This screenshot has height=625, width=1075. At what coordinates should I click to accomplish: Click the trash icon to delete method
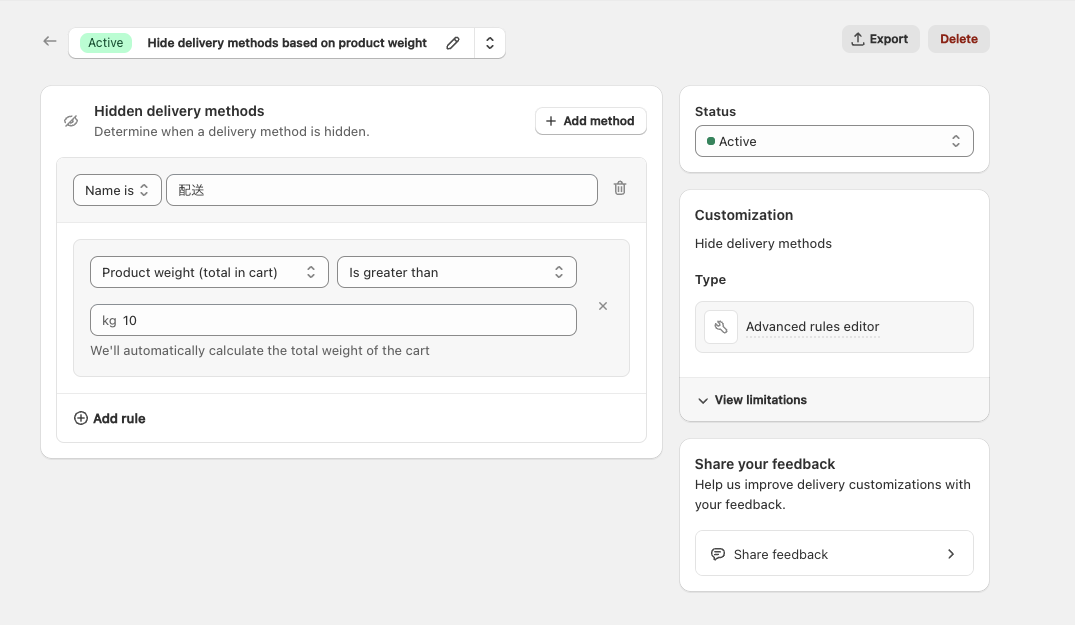tap(620, 188)
